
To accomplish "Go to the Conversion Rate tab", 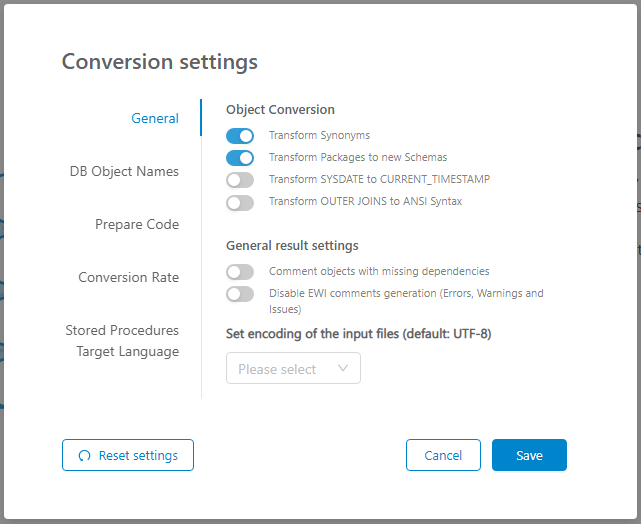I will [129, 277].
